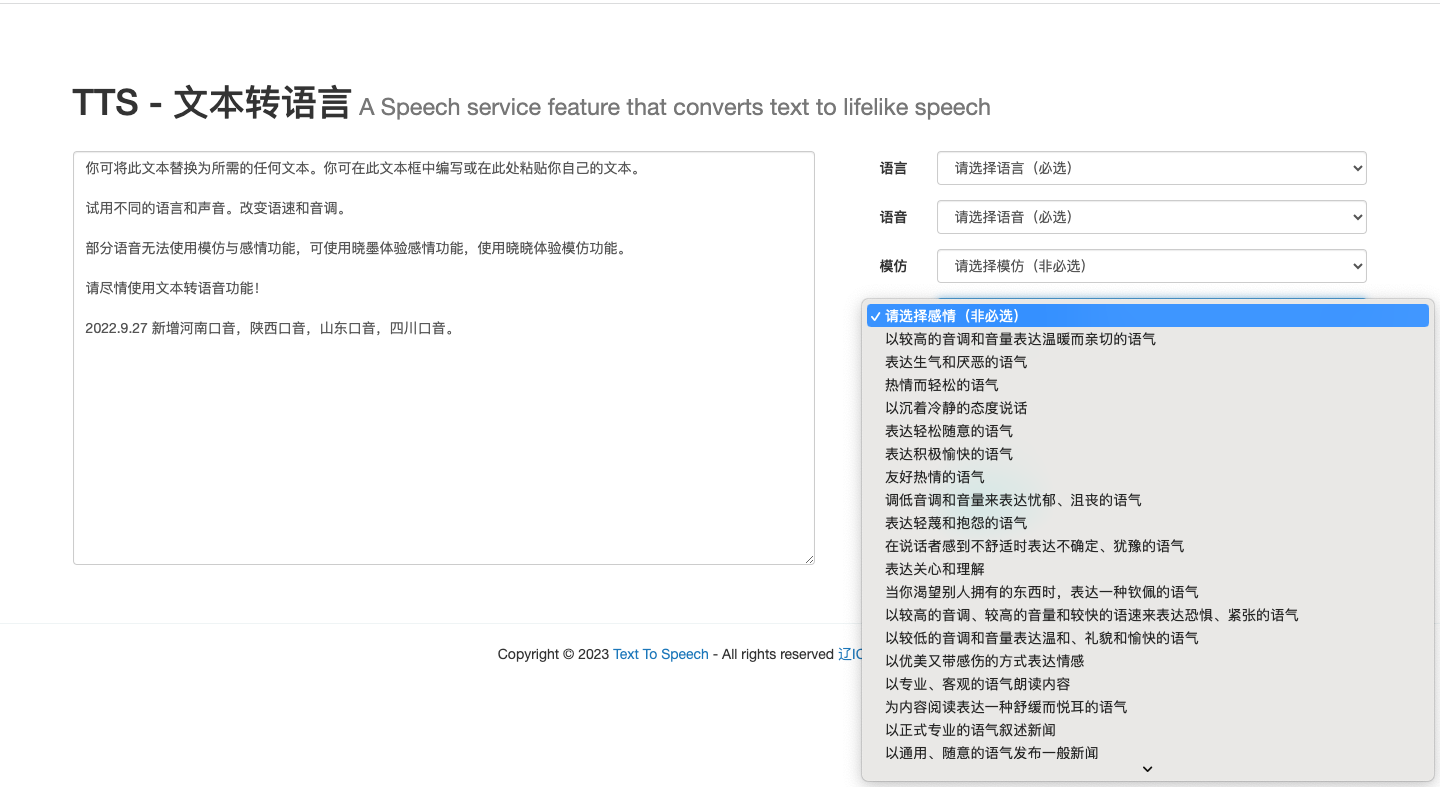
Task: Open the 语言 language dropdown
Action: tap(1151, 168)
